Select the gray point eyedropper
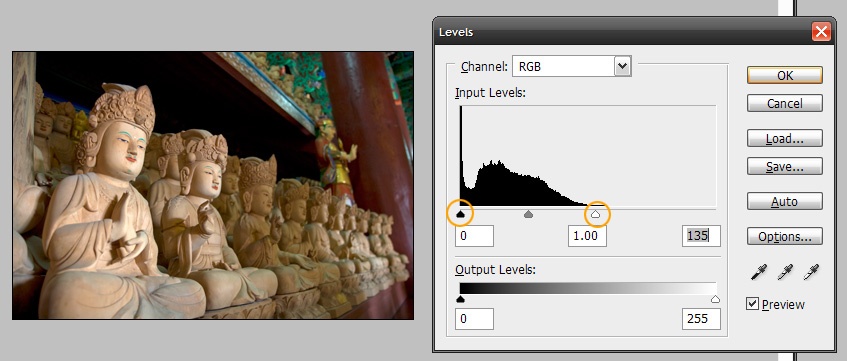Image resolution: width=847 pixels, height=361 pixels. (x=785, y=272)
